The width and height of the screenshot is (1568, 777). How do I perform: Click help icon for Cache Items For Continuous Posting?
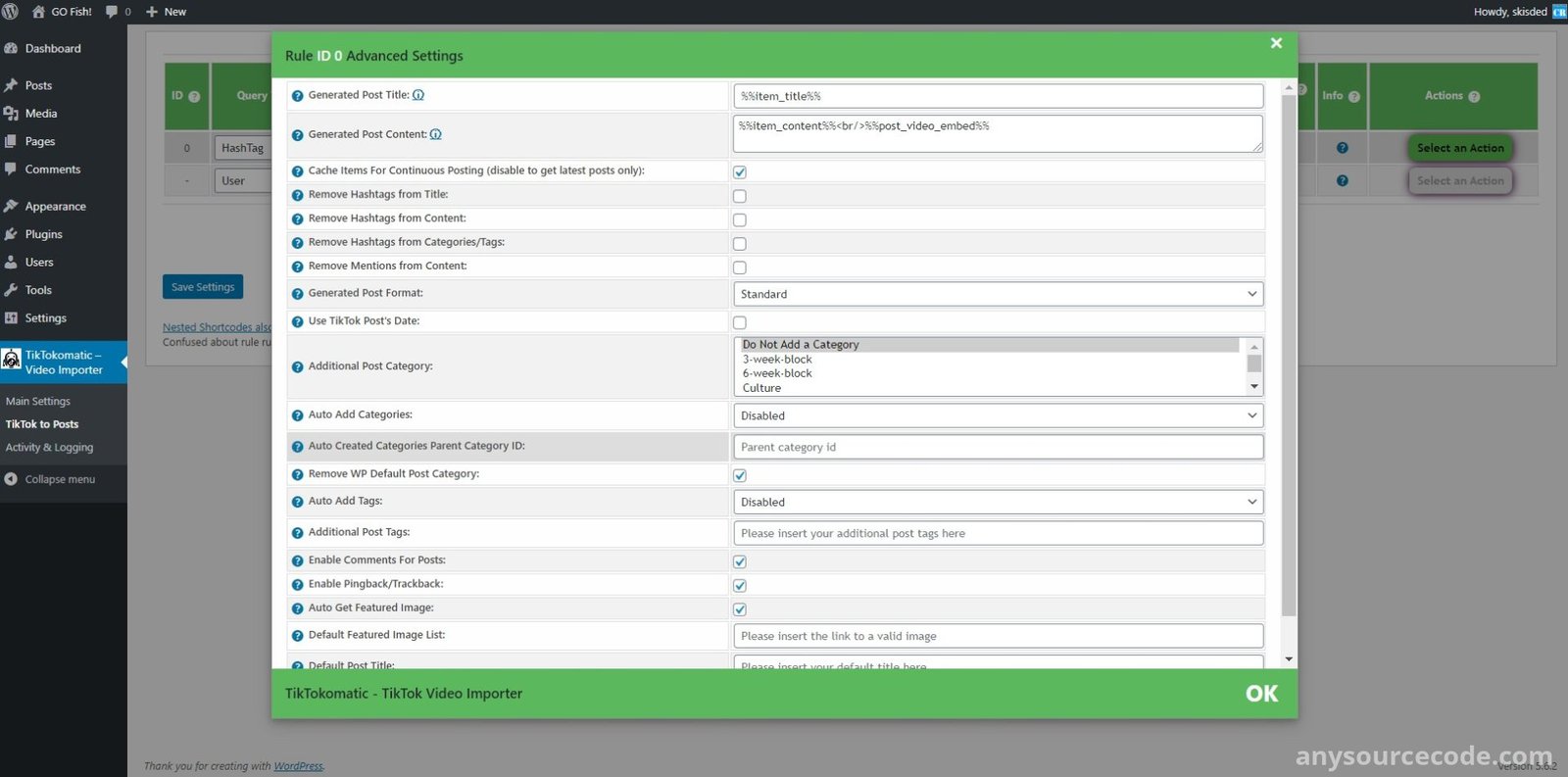click(298, 171)
